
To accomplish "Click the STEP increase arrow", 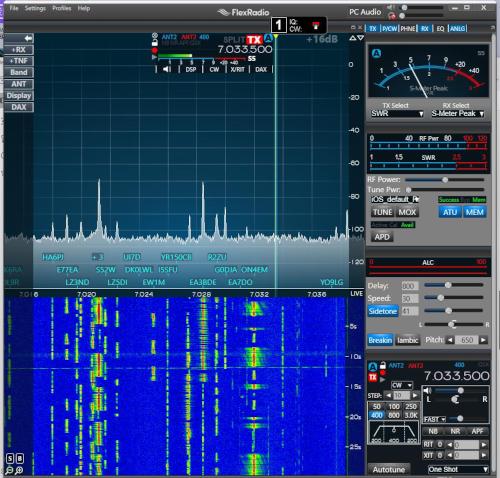I will click(415, 396).
